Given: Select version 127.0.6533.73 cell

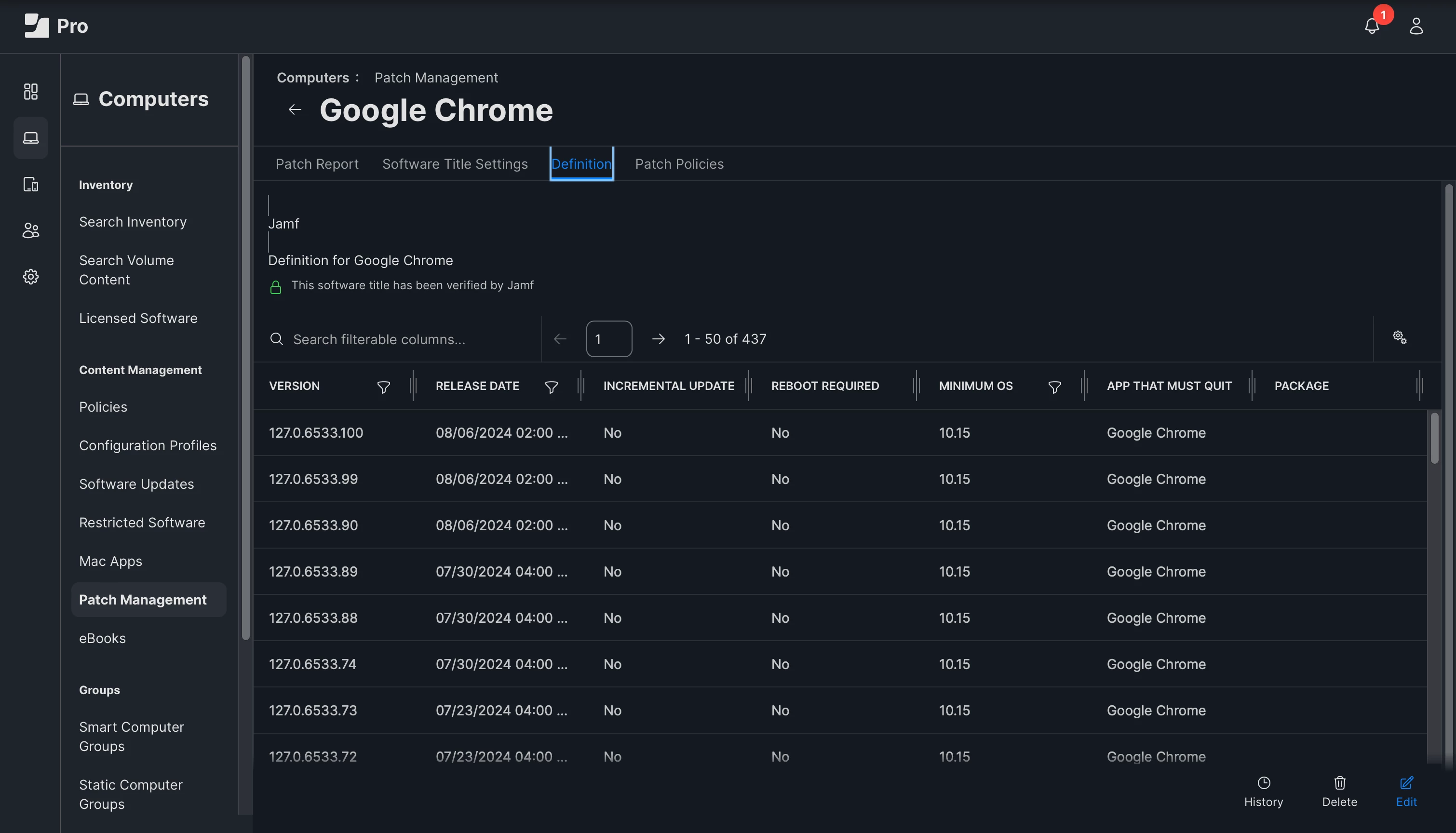Looking at the screenshot, I should coord(312,711).
